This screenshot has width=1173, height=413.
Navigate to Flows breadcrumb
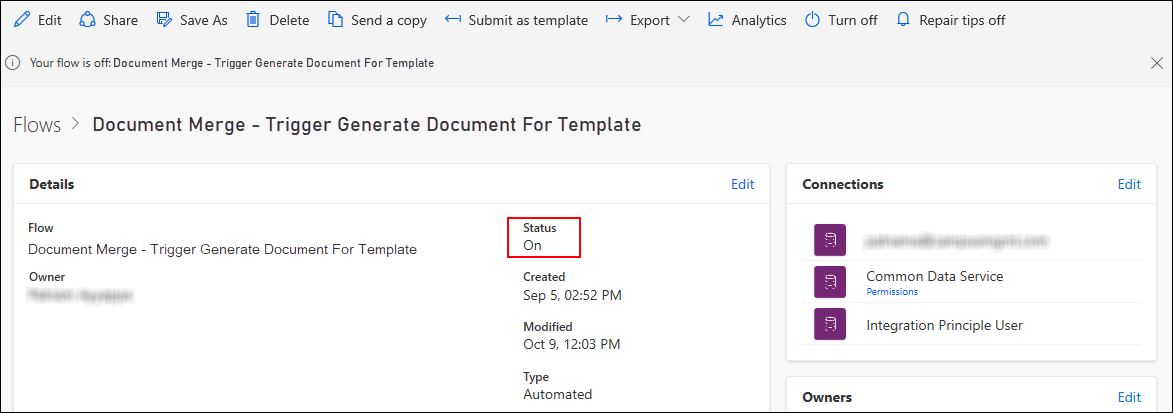tap(36, 125)
